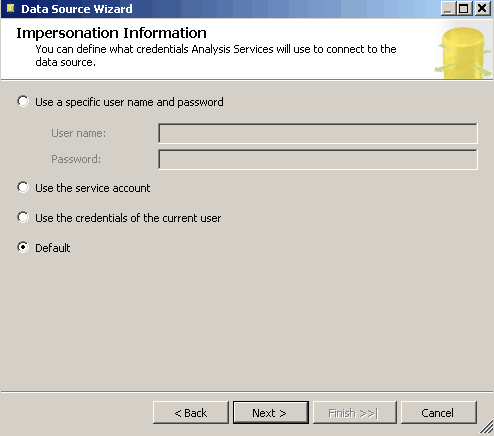
Task: Click the "User name:" label
Action: [x=78, y=133]
